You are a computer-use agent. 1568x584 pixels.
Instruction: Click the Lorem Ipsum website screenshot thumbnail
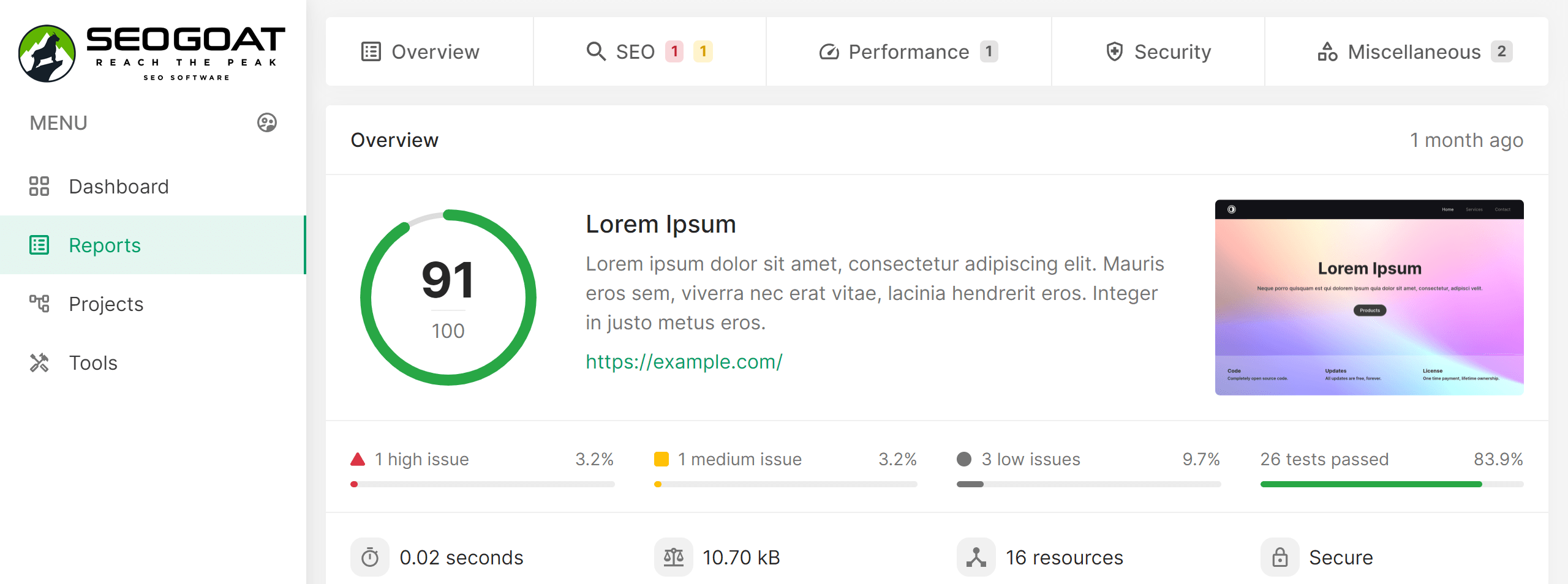click(x=1369, y=297)
